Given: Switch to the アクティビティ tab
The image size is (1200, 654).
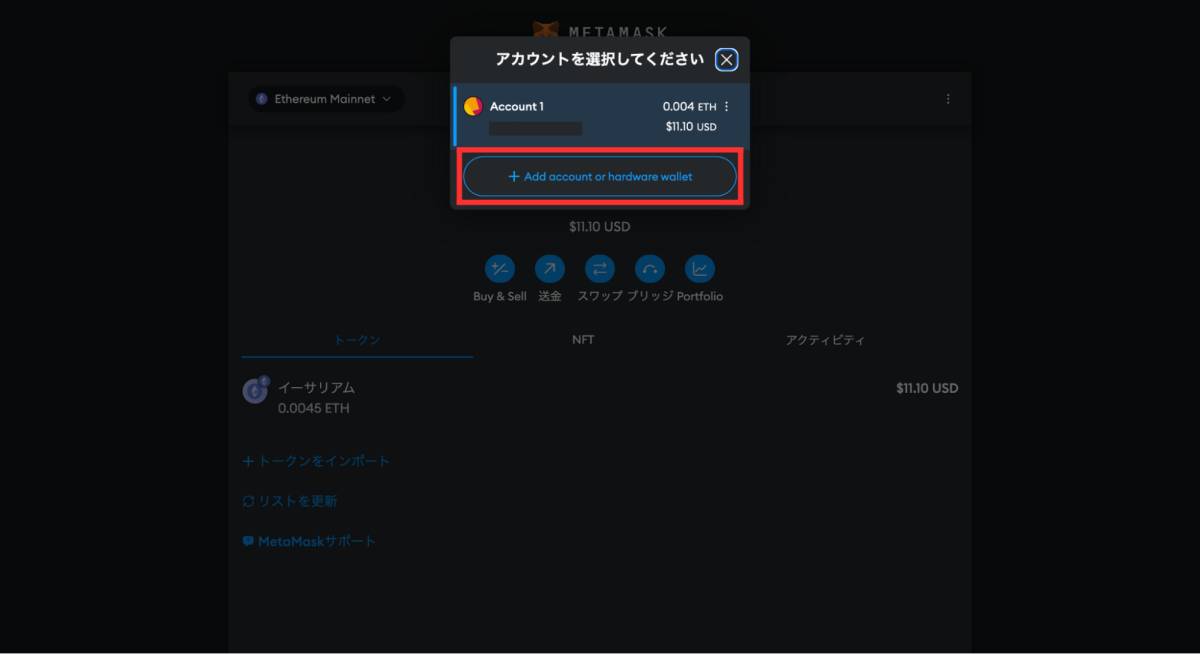Looking at the screenshot, I should [x=827, y=339].
